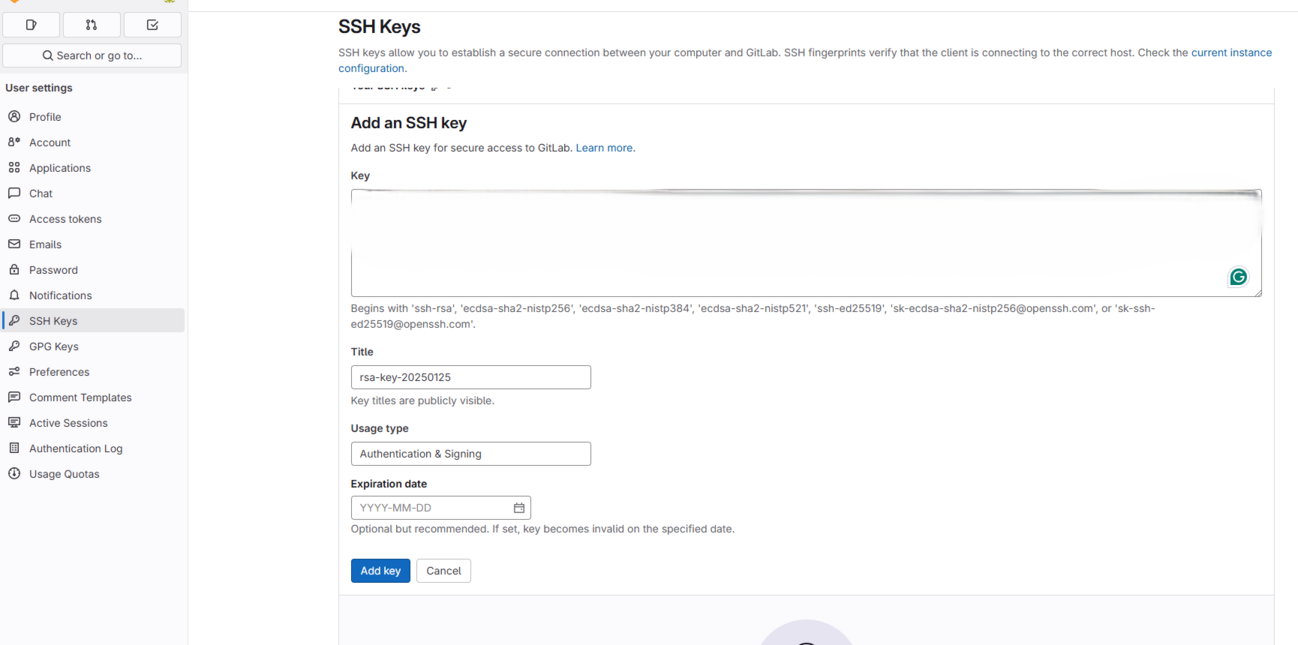Click the Expiration date YYYY-MM-DD field
This screenshot has height=645, width=1298.
coord(441,508)
